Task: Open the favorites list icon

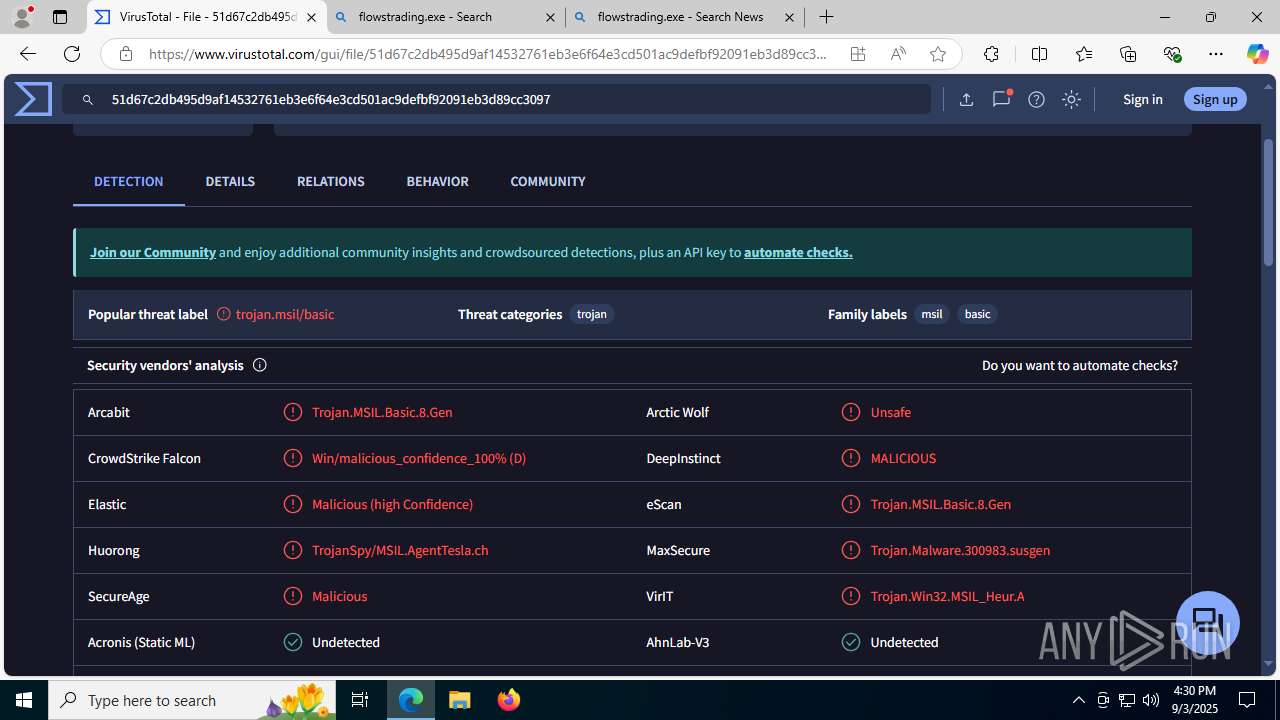Action: (x=1084, y=54)
